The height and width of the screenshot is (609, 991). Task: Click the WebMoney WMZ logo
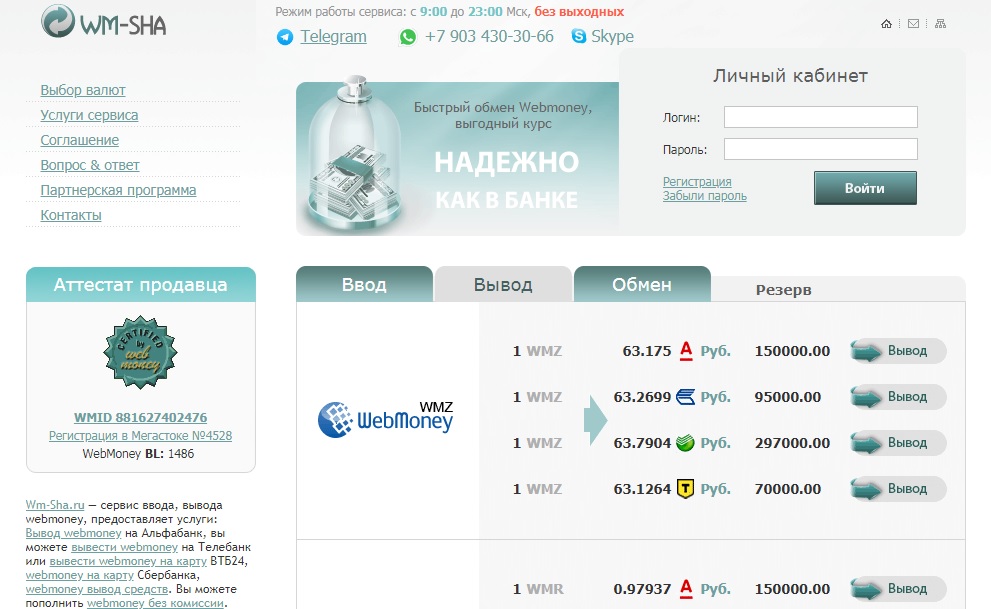[386, 419]
